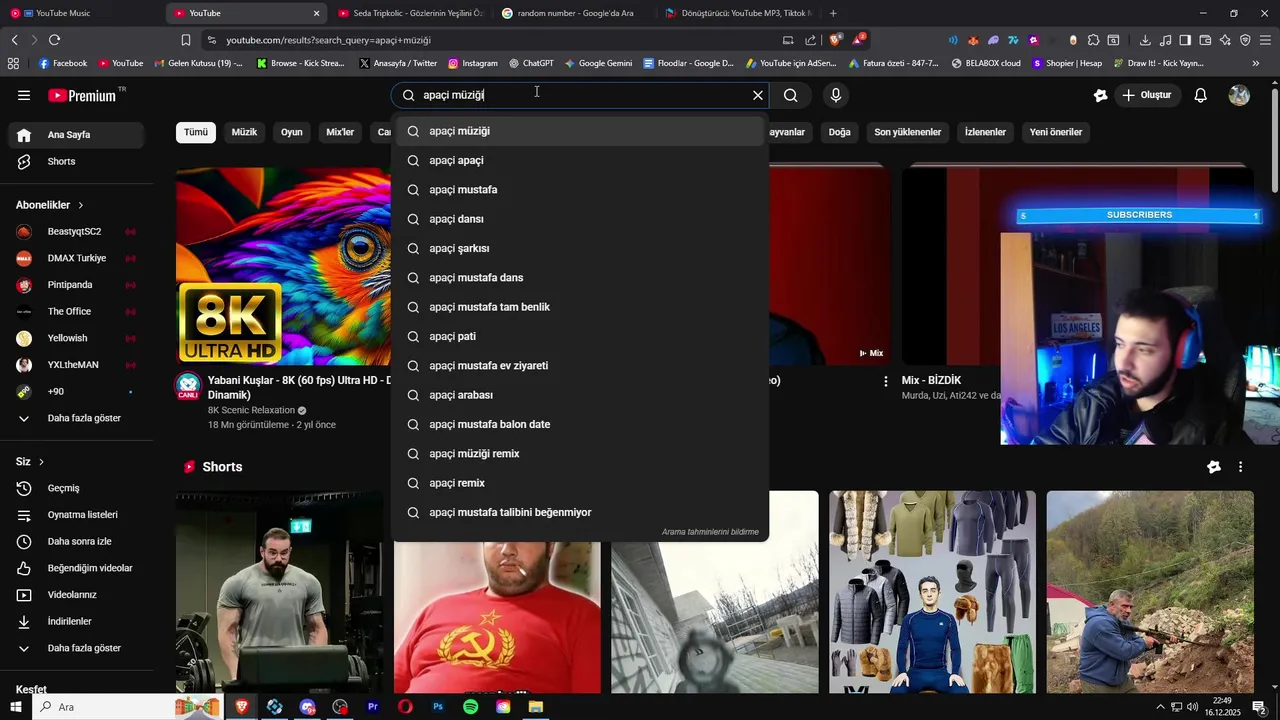Choose suggestion 'apaçi müziği remix'
This screenshot has width=1280, height=720.
[580, 454]
